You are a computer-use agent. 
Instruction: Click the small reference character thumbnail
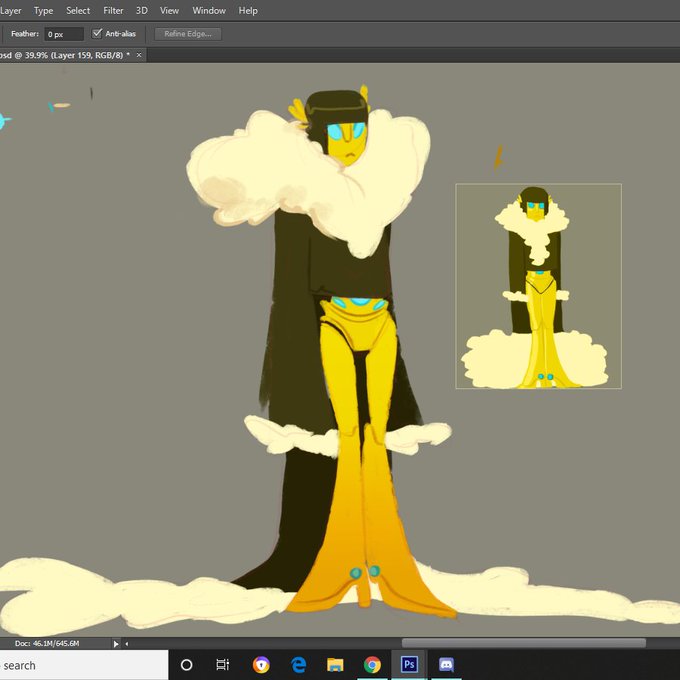[538, 286]
